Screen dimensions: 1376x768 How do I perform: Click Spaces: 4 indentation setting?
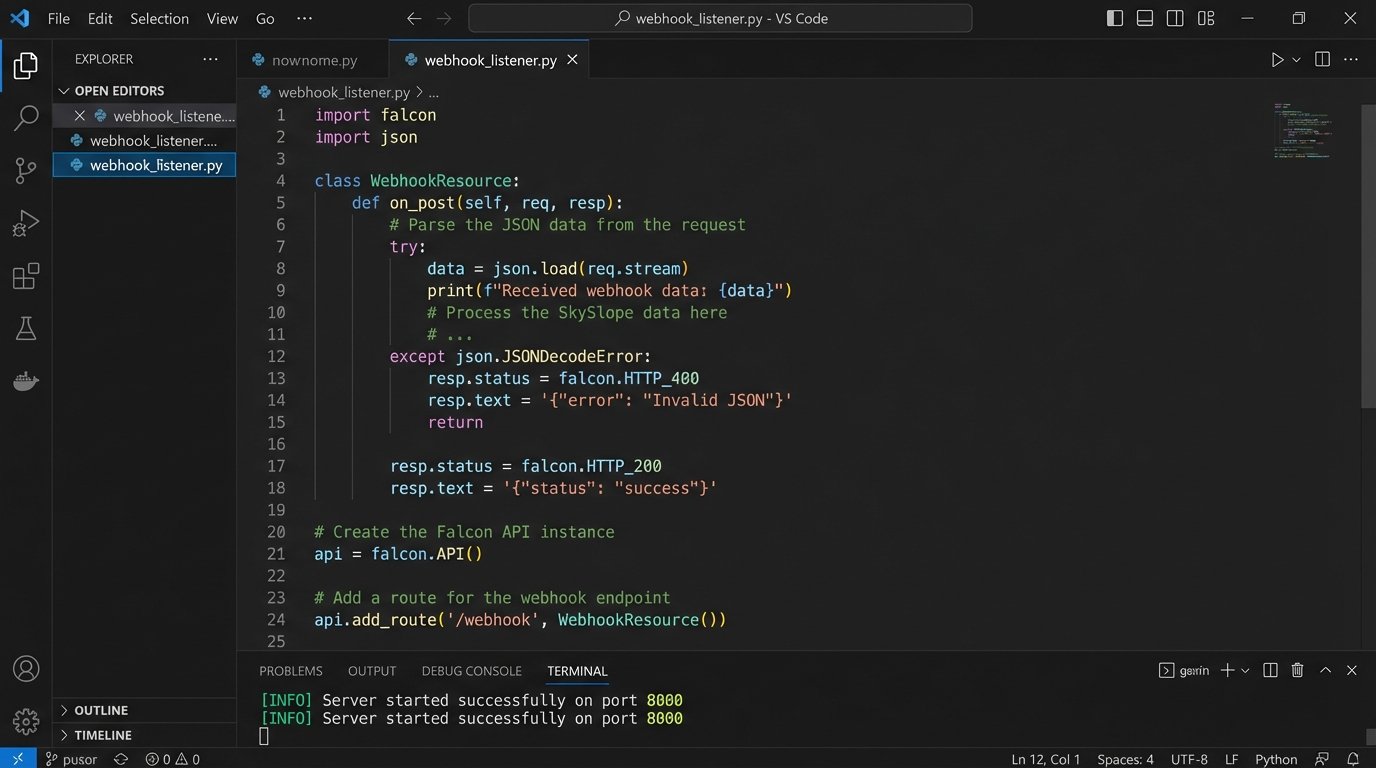(x=1125, y=759)
